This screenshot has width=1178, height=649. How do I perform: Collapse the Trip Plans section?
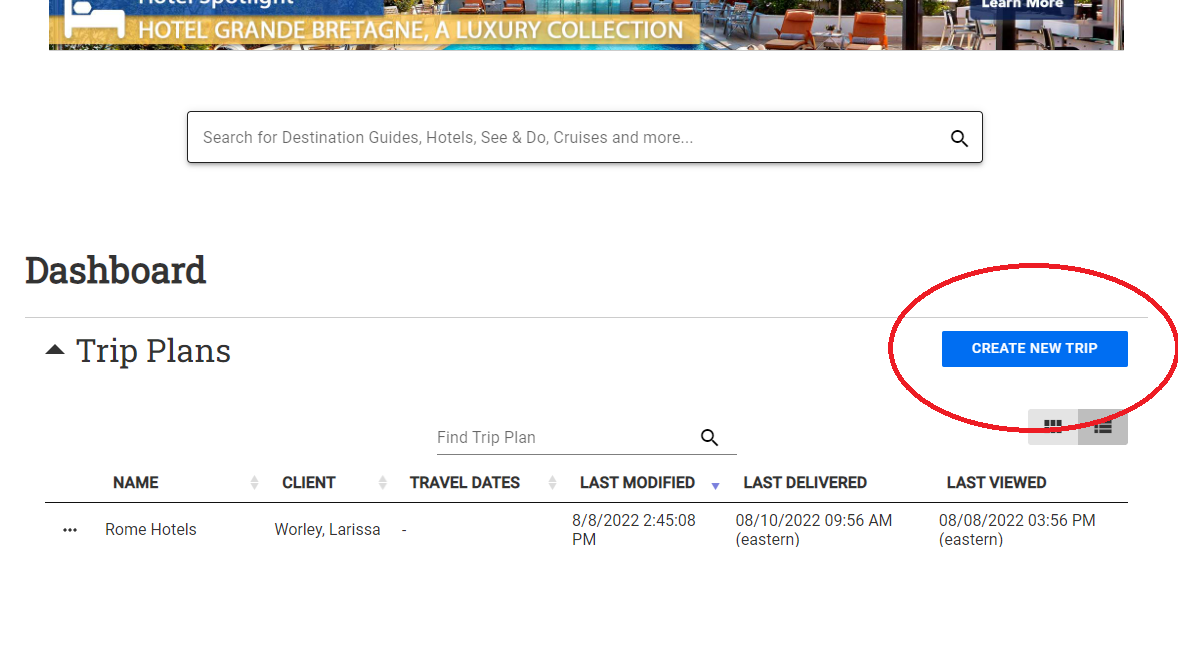pyautogui.click(x=55, y=347)
